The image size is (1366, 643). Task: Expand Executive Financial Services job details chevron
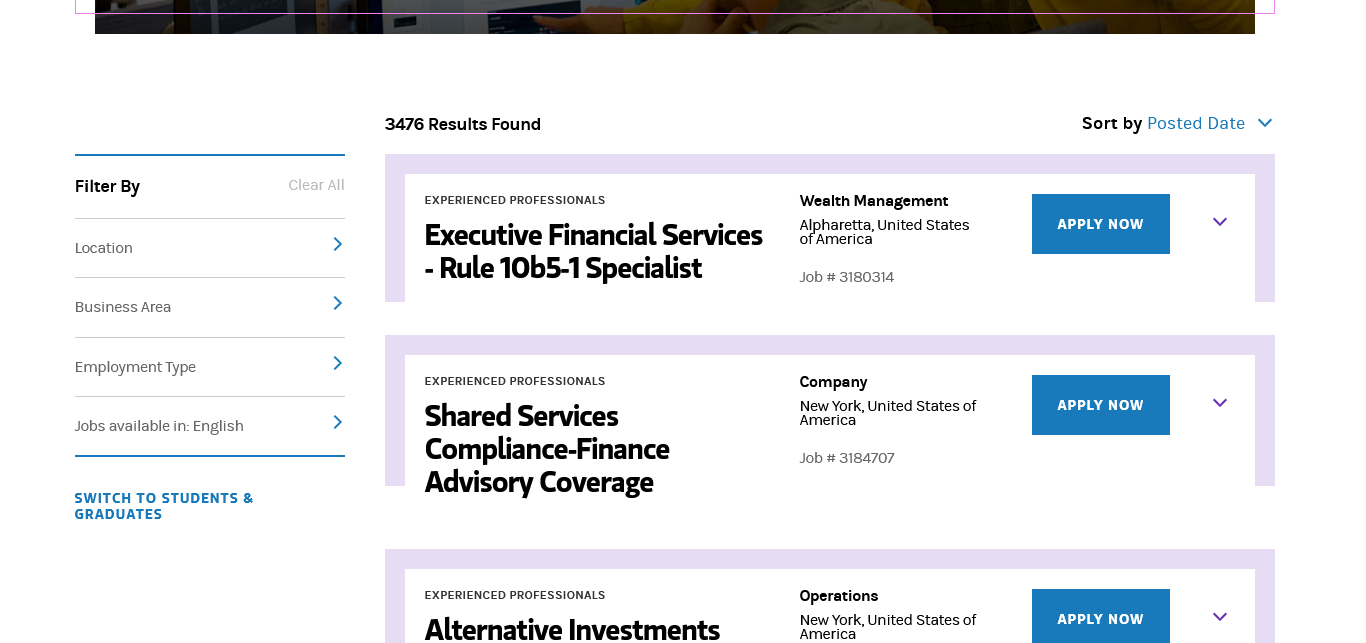(x=1219, y=223)
